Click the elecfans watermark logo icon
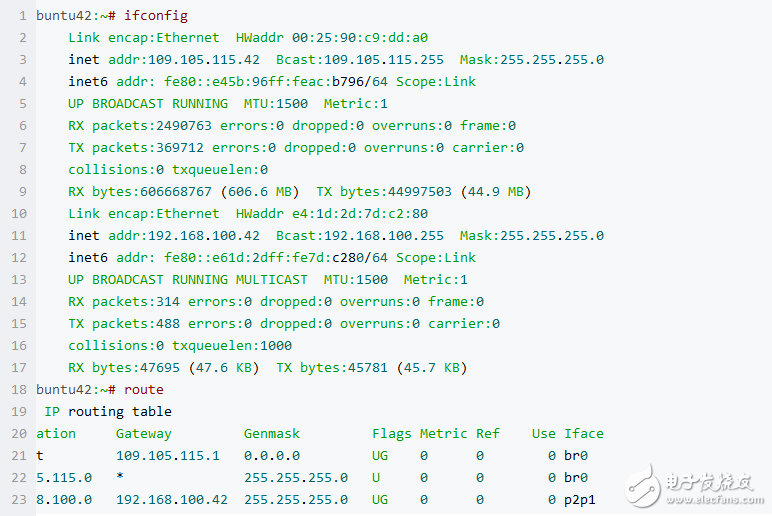772x516 pixels. (x=643, y=486)
